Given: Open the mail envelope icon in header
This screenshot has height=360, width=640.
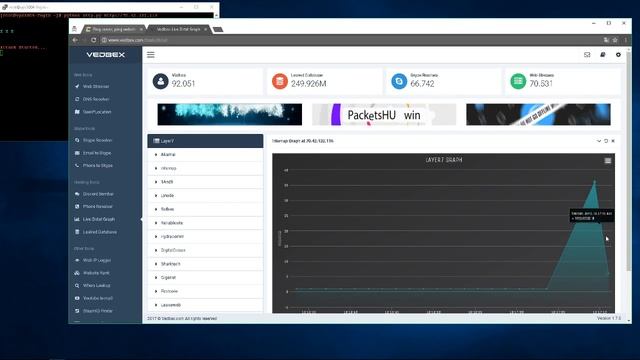Looking at the screenshot, I should [587, 55].
